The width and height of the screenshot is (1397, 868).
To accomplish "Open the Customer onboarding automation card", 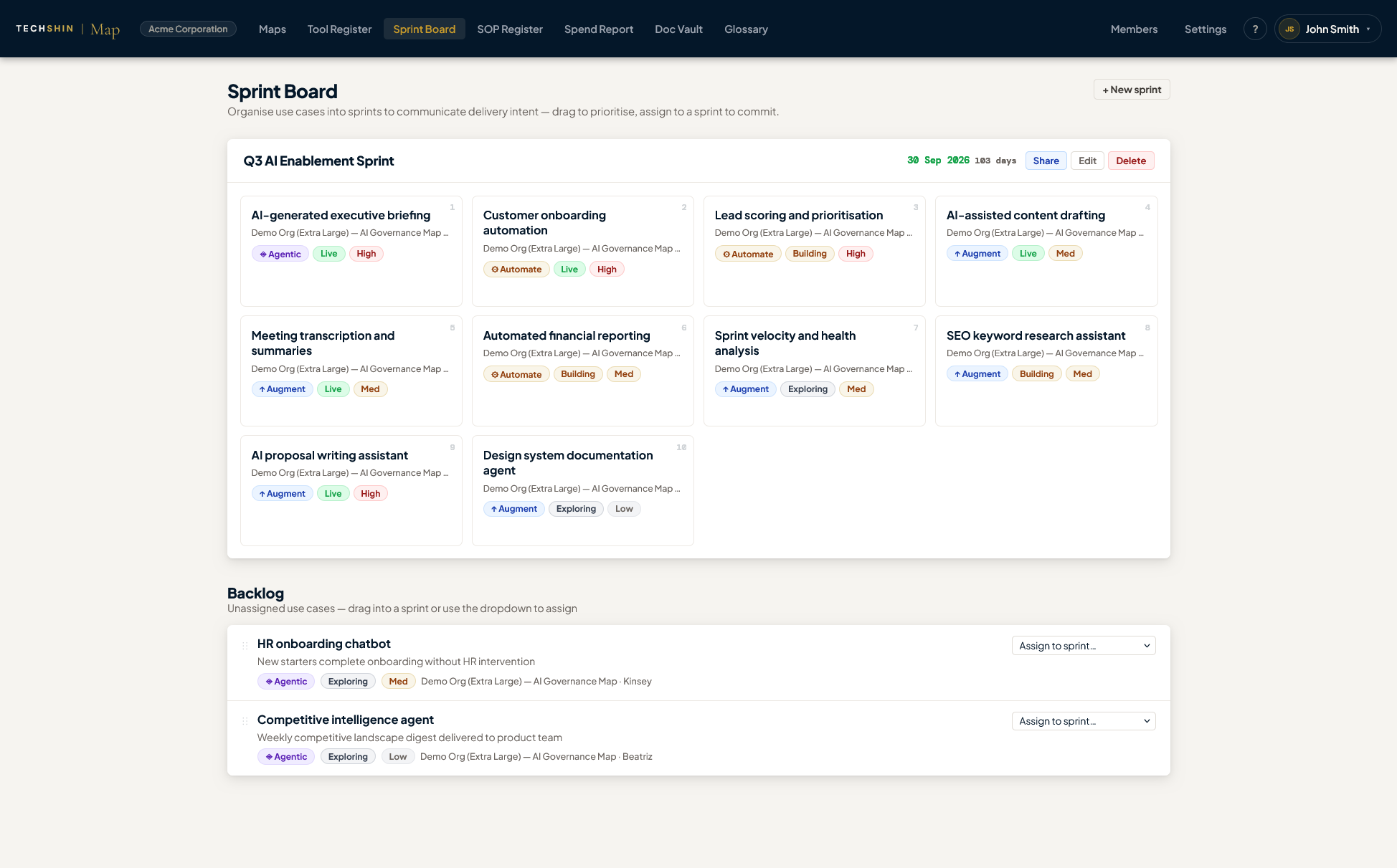I will click(583, 252).
